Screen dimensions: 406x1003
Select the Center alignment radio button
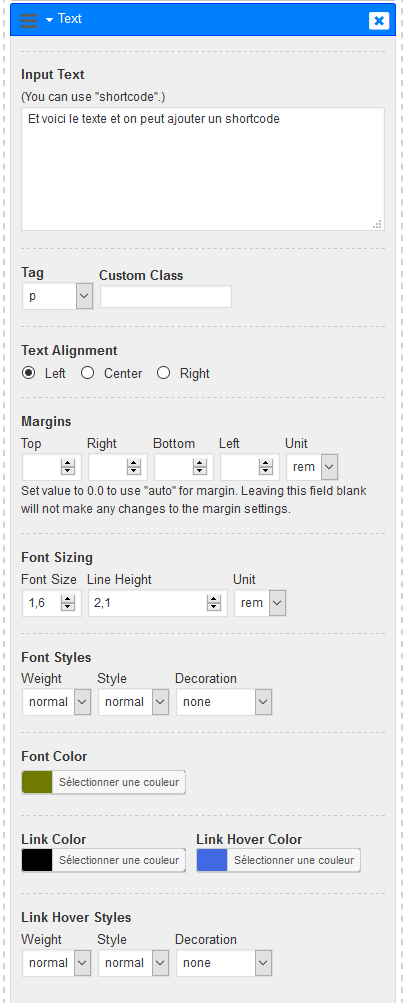(x=88, y=373)
